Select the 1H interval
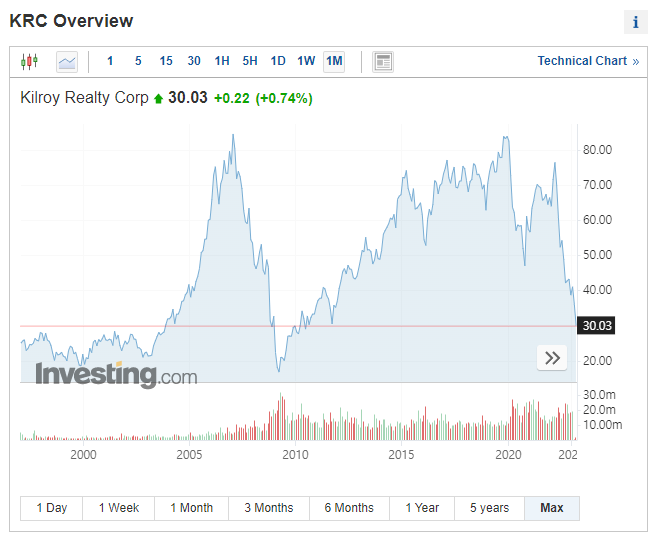The height and width of the screenshot is (541, 659). click(x=222, y=61)
